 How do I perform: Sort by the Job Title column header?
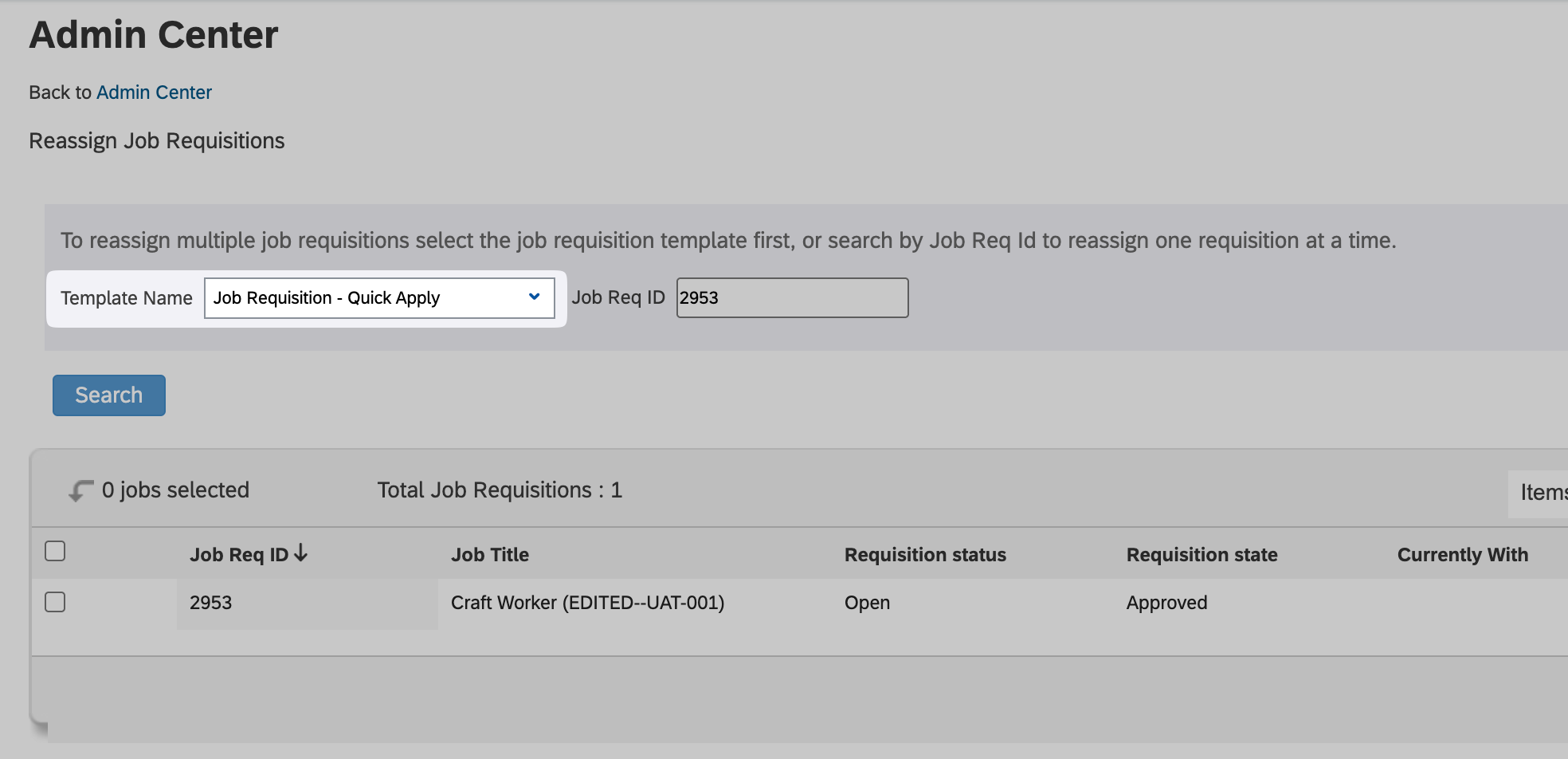[489, 555]
